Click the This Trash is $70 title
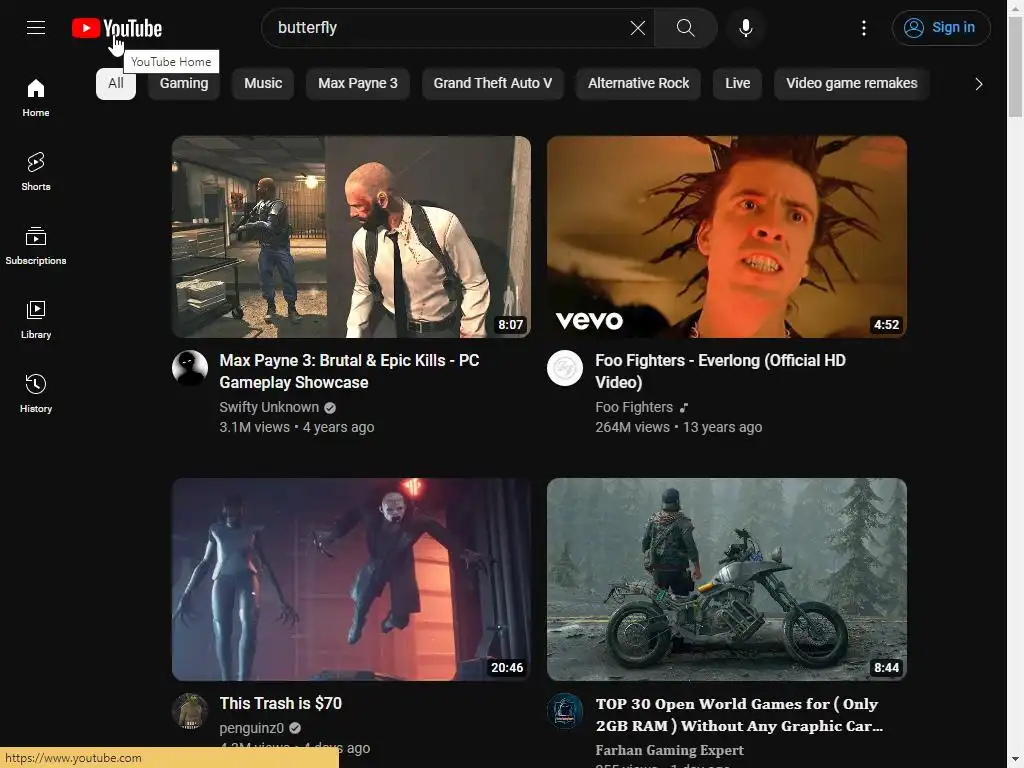 [281, 703]
